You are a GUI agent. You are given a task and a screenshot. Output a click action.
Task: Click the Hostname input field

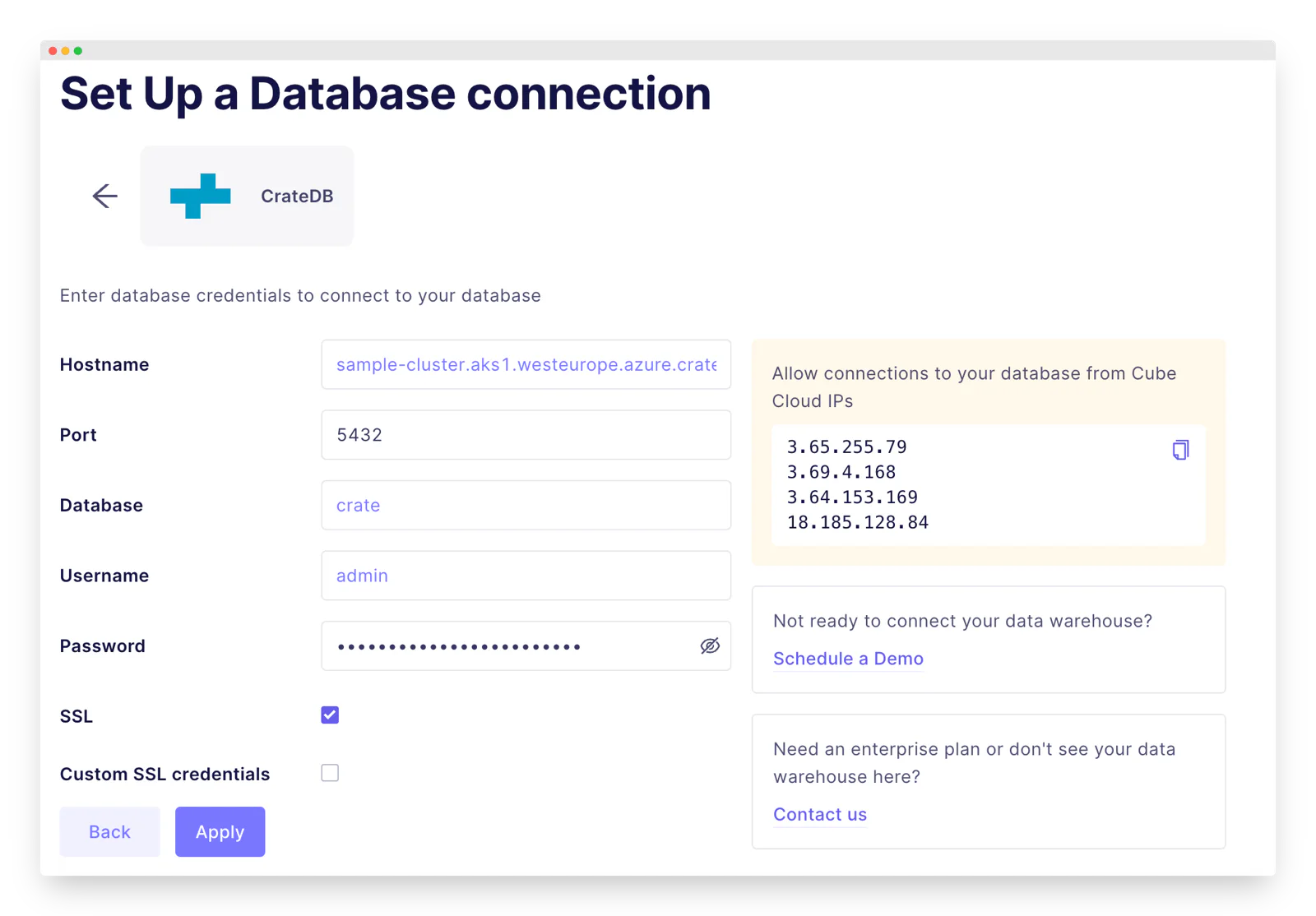[x=526, y=364]
